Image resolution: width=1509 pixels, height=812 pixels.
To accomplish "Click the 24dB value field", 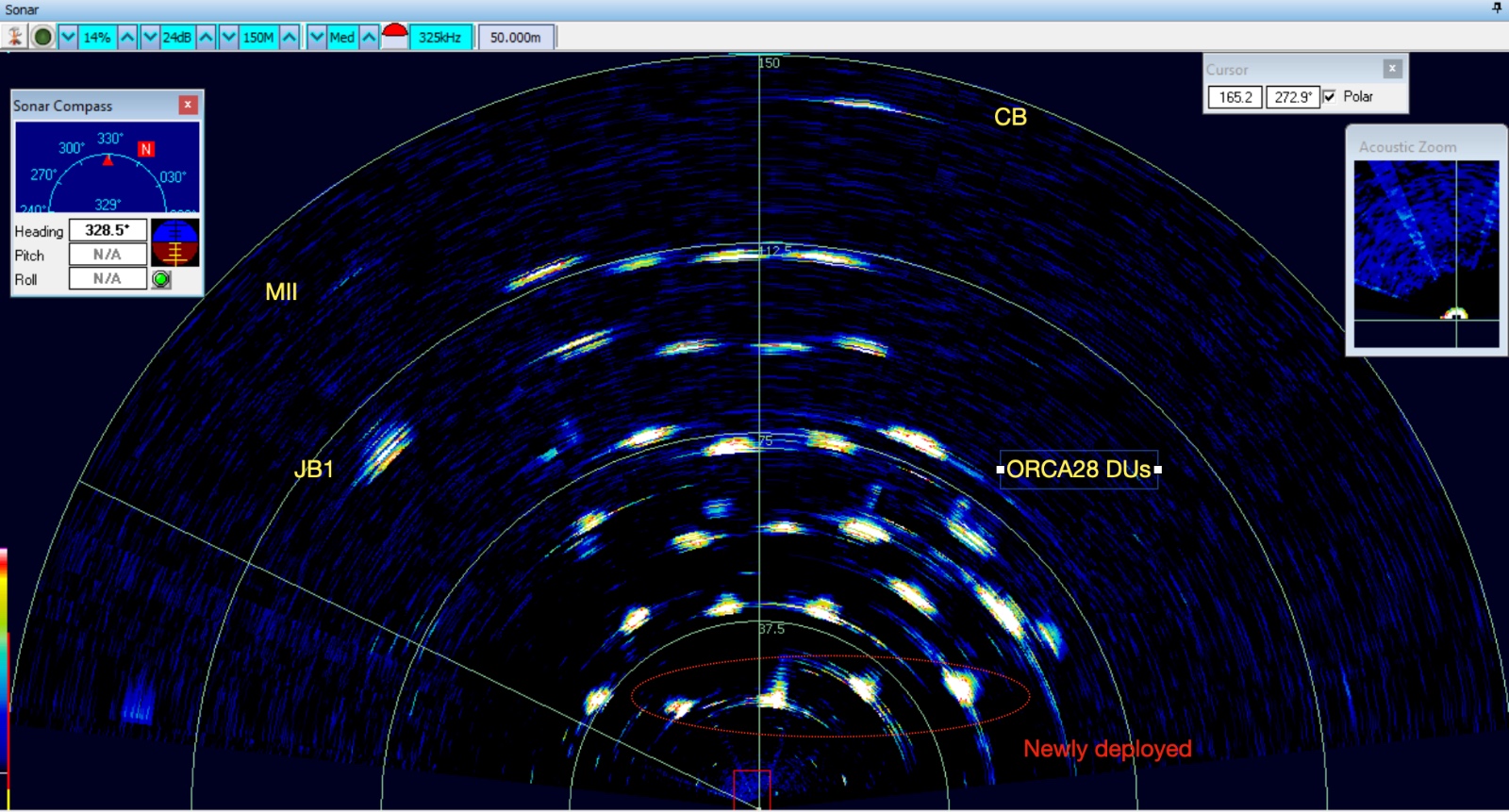I will pyautogui.click(x=177, y=37).
